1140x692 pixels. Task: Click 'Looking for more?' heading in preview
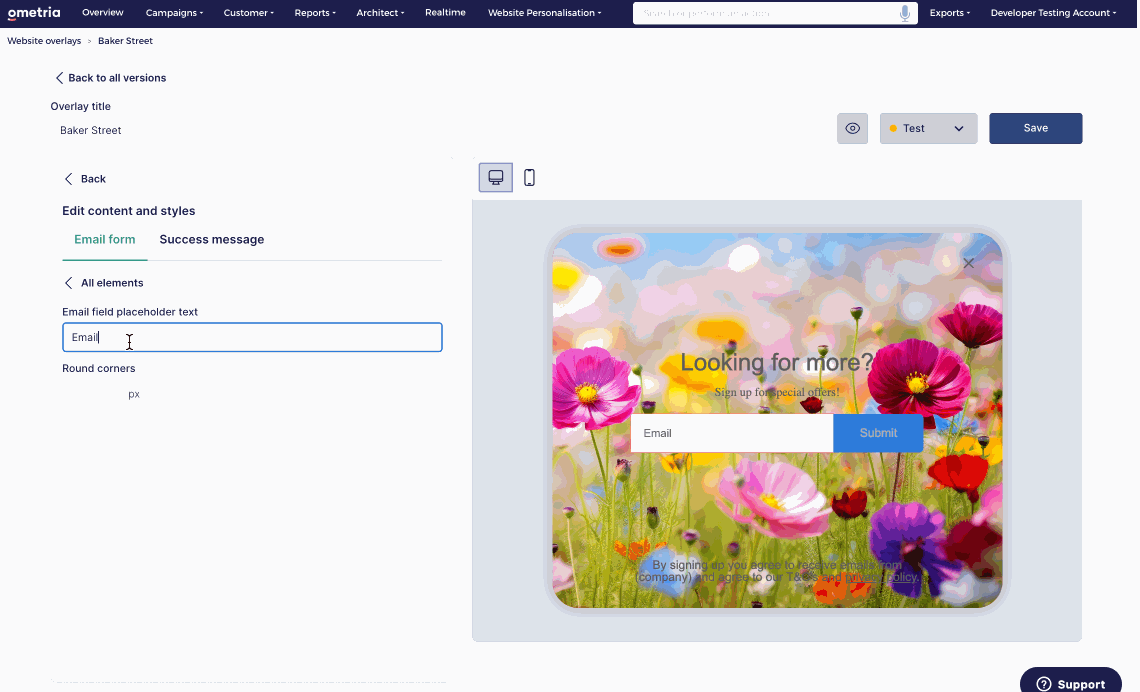[776, 362]
